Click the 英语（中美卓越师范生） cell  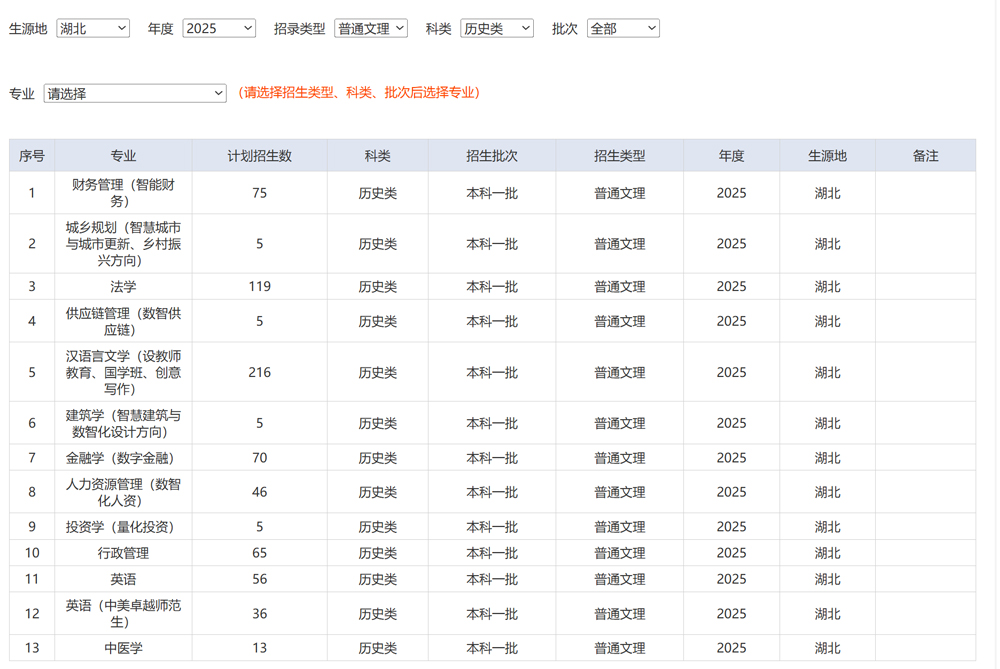click(x=123, y=614)
